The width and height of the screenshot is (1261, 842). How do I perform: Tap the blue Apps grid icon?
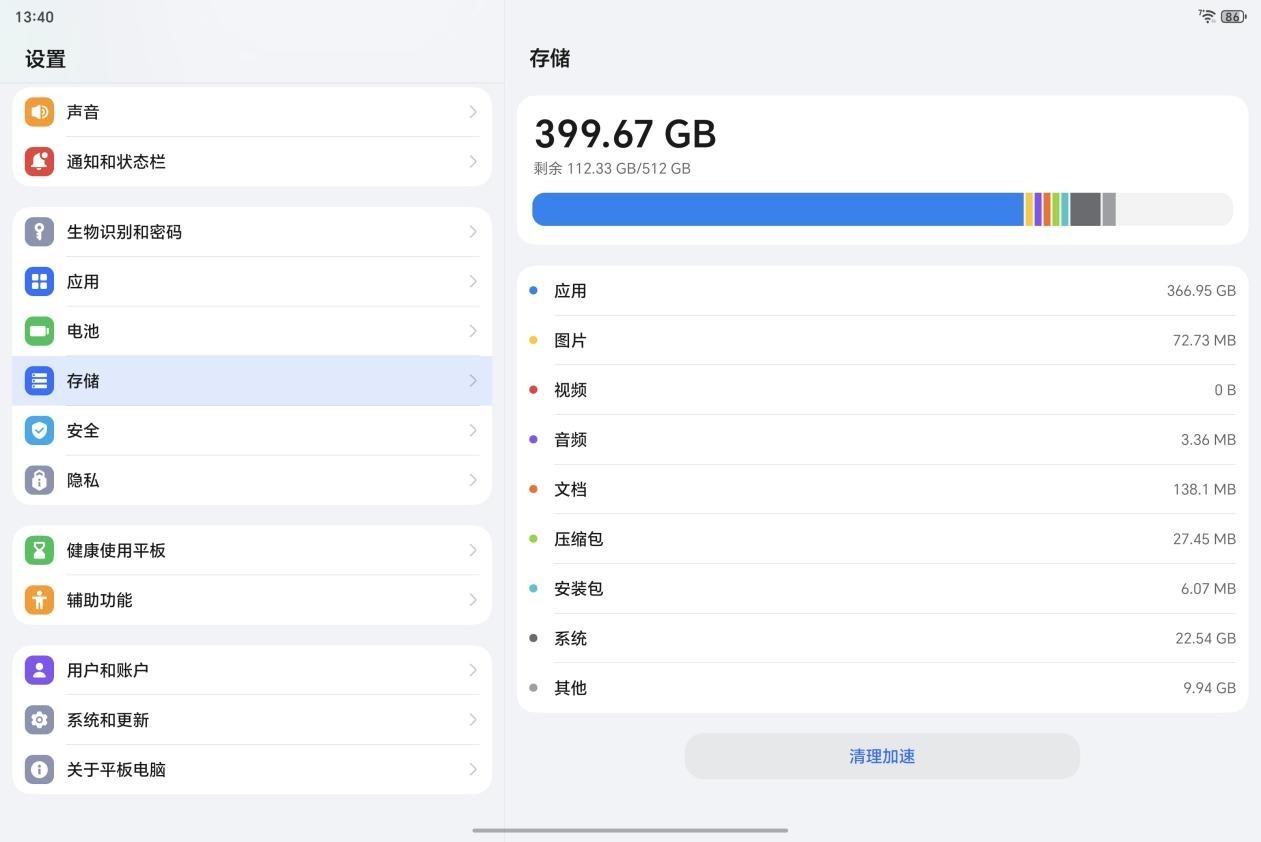coord(39,282)
